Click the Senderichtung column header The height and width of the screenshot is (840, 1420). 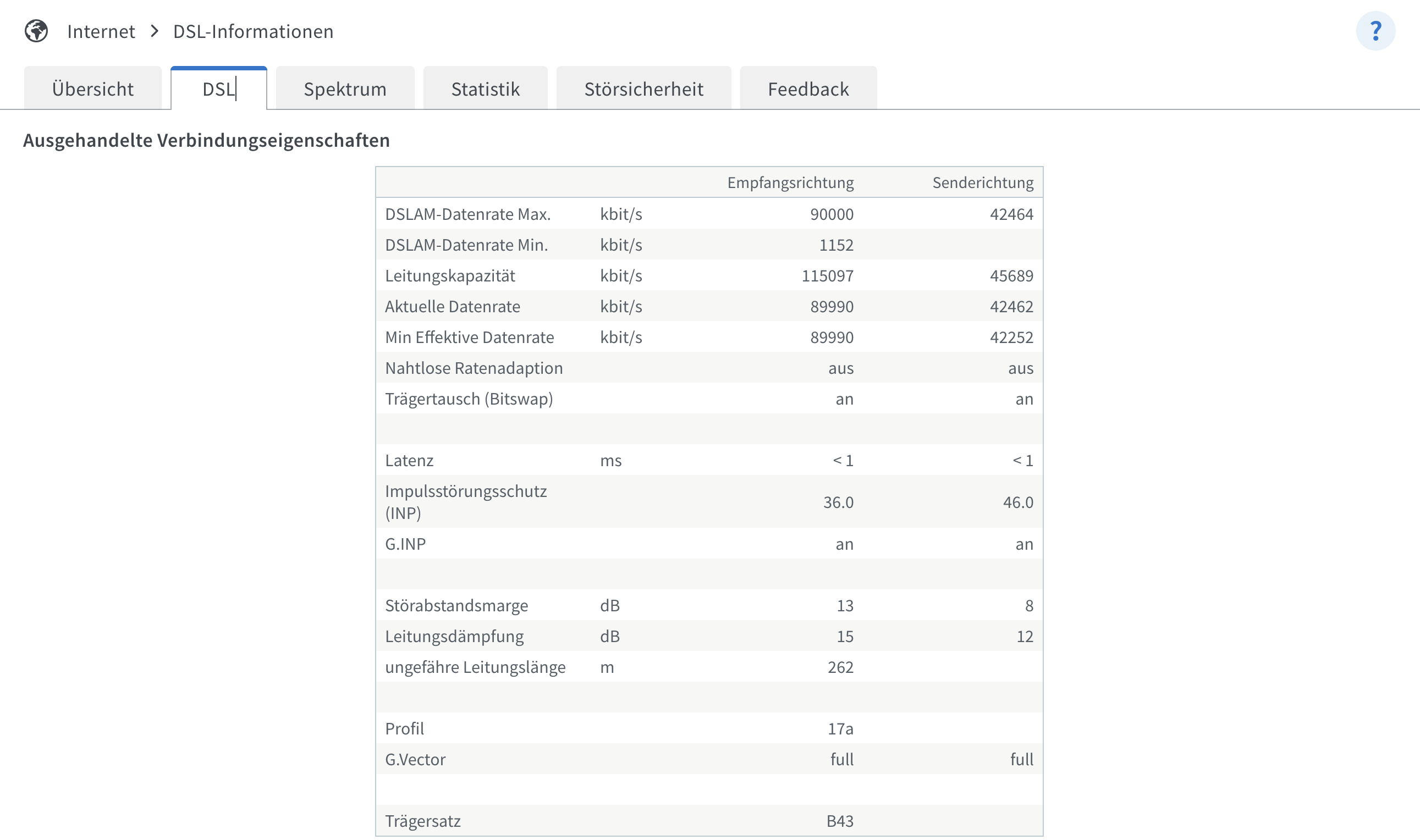pos(982,183)
